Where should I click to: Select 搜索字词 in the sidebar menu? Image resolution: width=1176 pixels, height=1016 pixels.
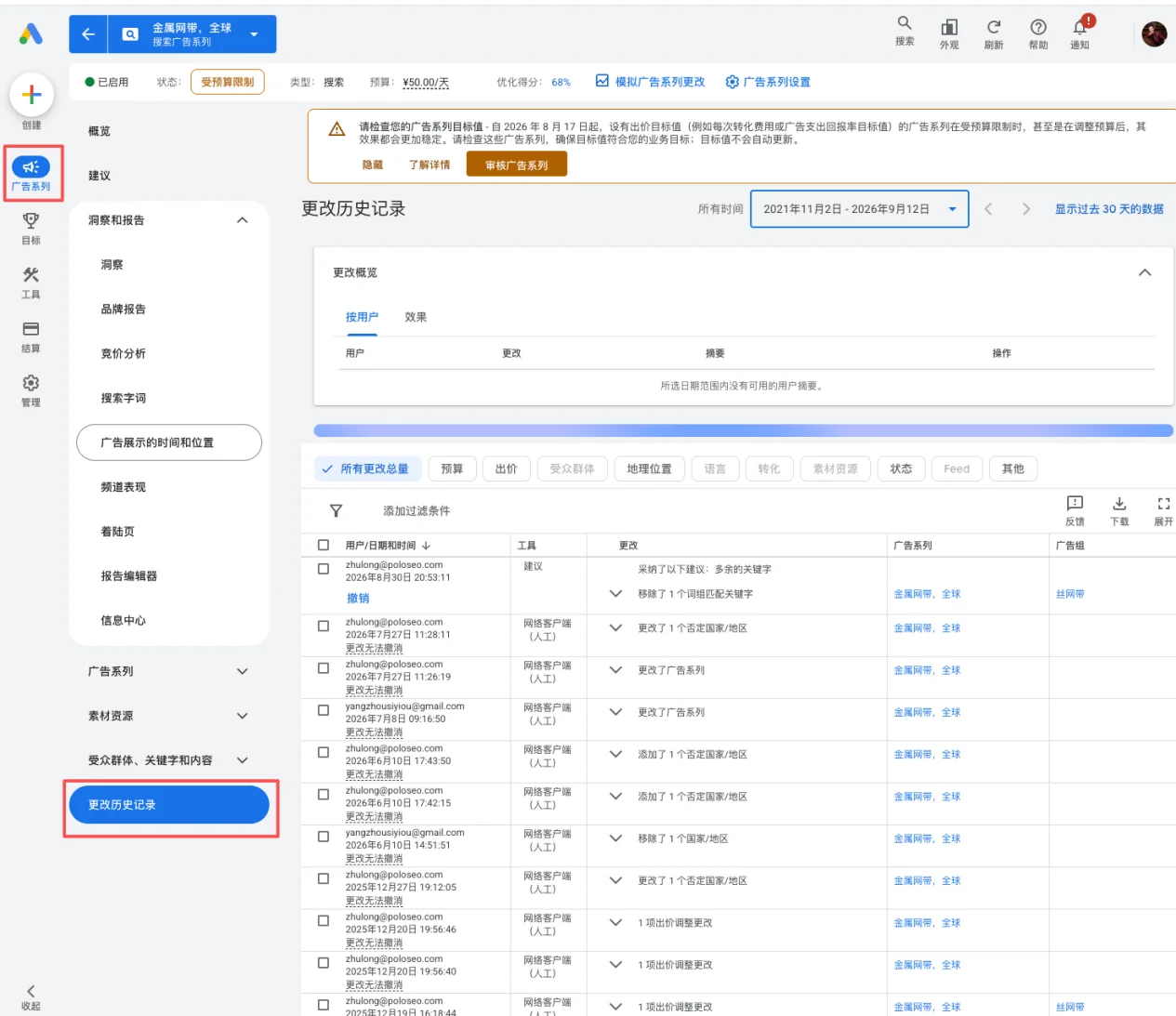click(x=124, y=398)
